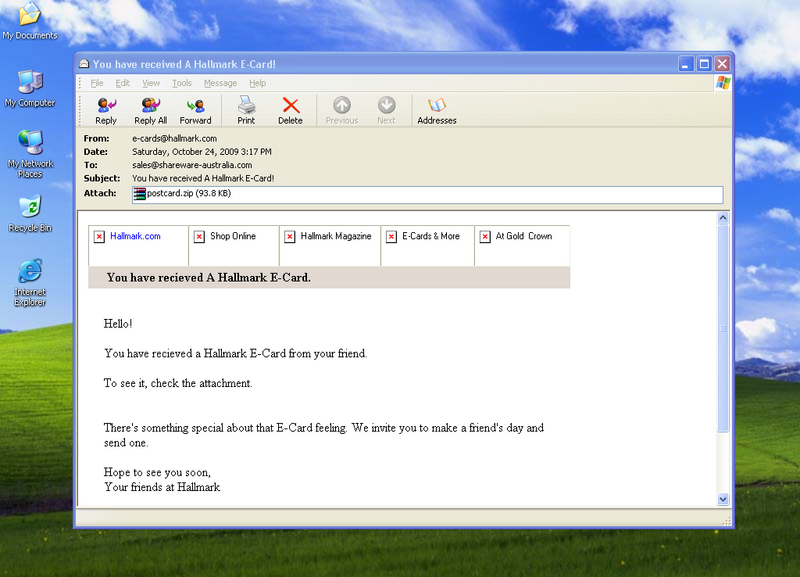Click the window resize grip corner

coord(727,521)
